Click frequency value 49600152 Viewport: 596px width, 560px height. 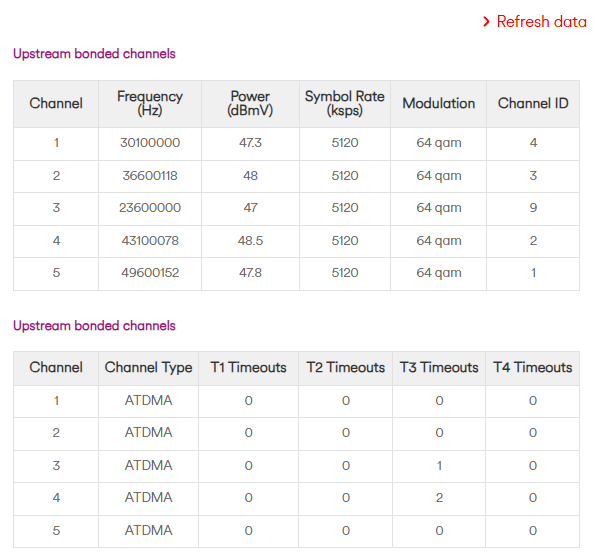(150, 273)
